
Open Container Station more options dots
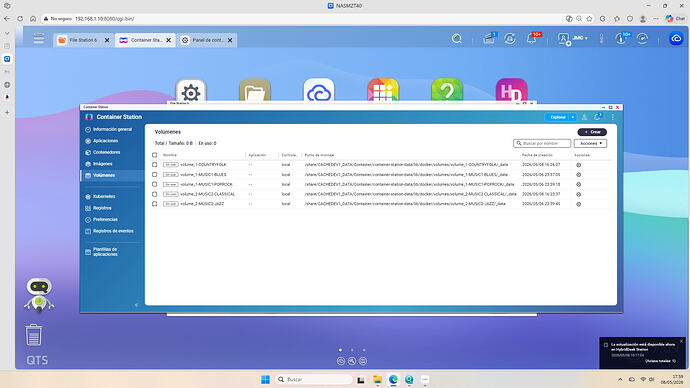point(613,117)
